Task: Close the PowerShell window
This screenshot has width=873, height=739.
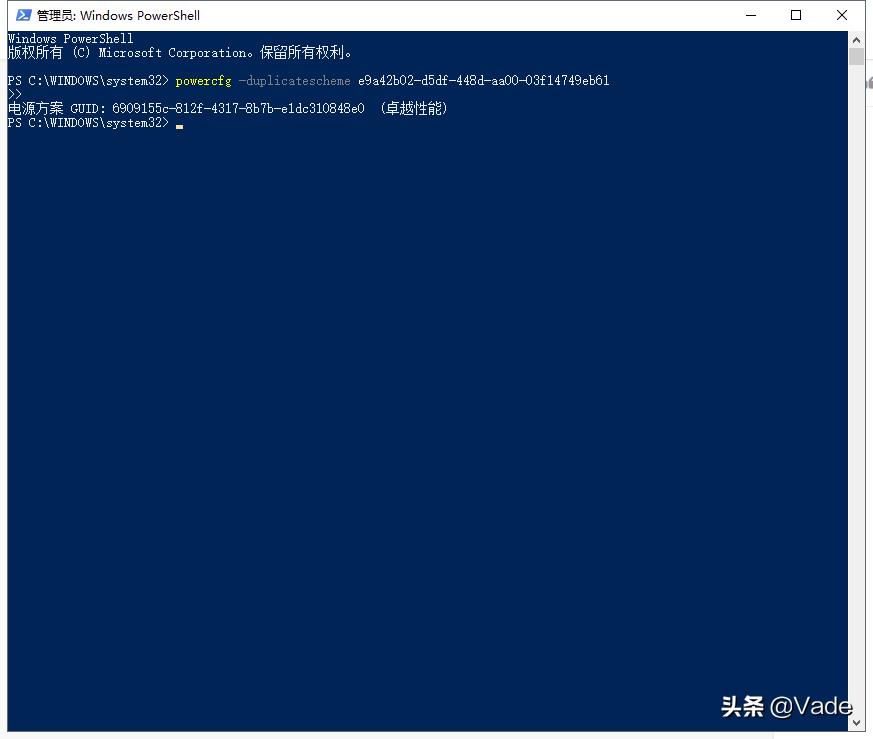Action: point(841,15)
